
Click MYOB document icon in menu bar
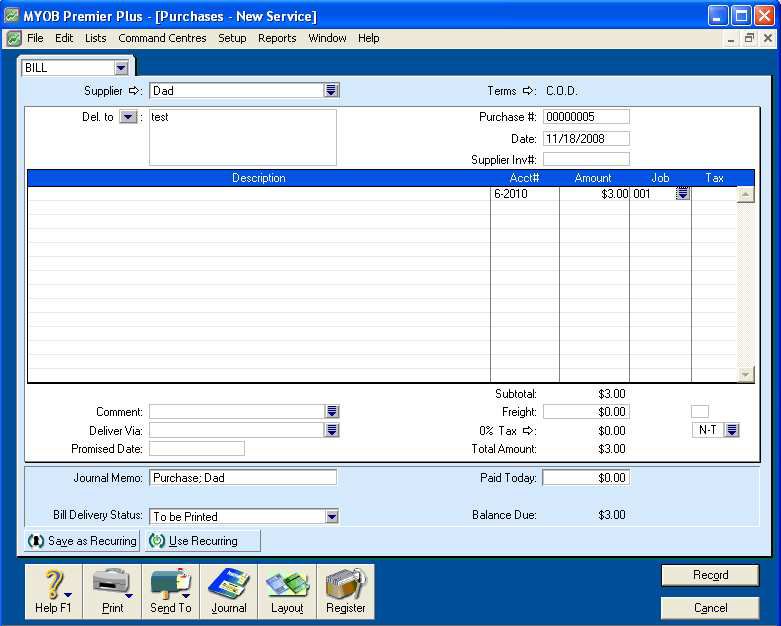pyautogui.click(x=14, y=38)
